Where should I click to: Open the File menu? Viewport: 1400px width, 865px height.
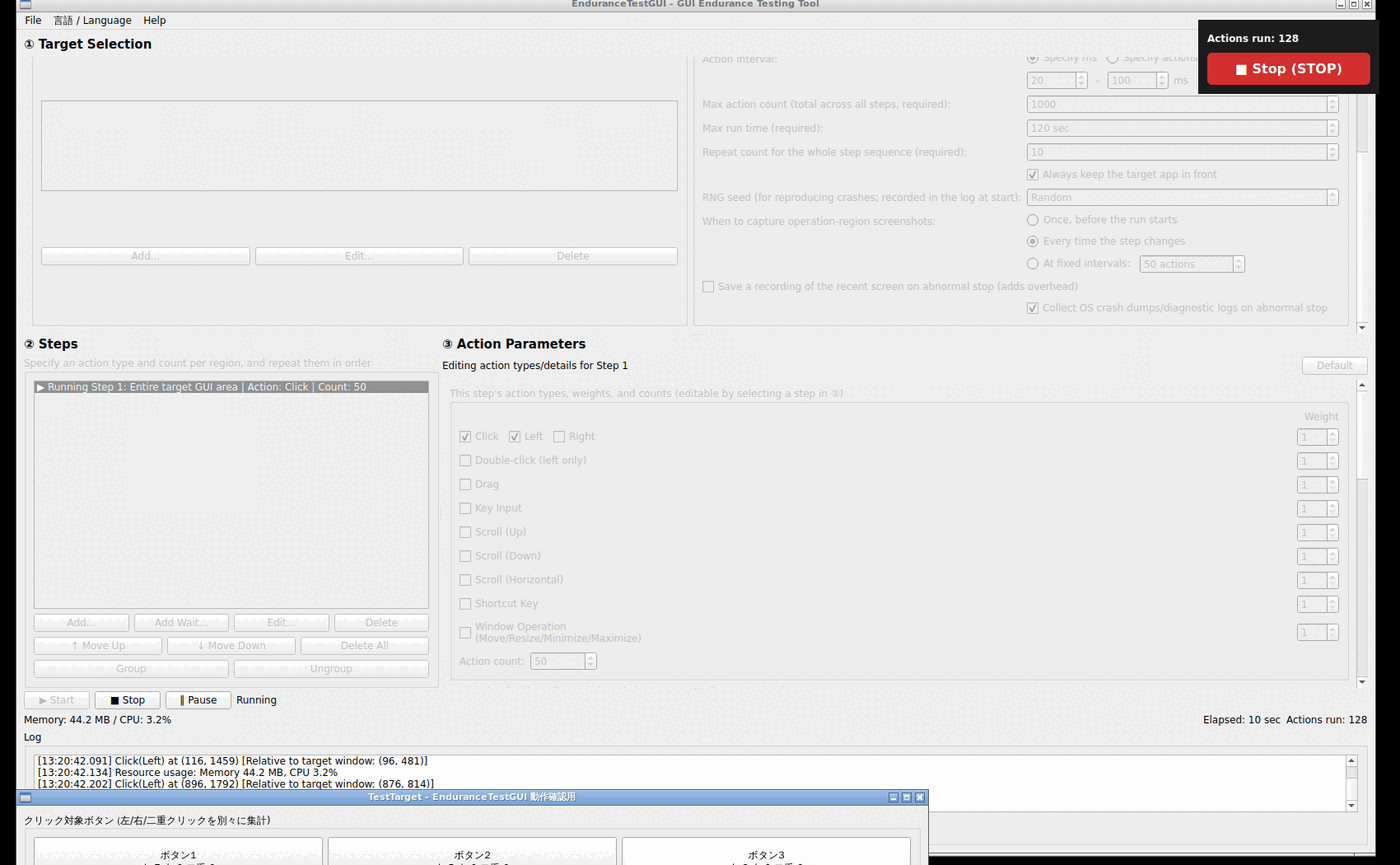pos(33,20)
